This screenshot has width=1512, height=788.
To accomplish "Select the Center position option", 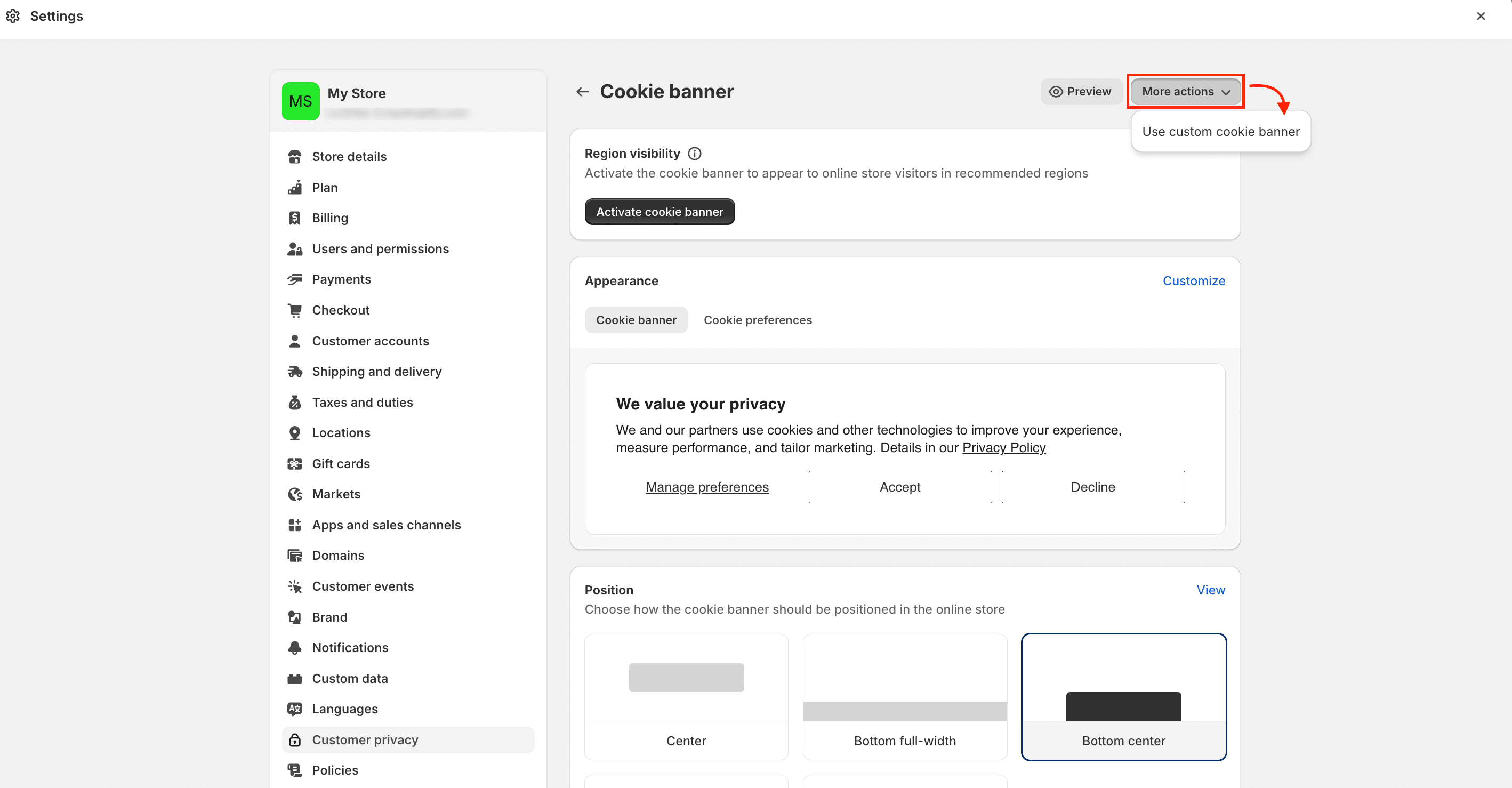I will pyautogui.click(x=686, y=697).
